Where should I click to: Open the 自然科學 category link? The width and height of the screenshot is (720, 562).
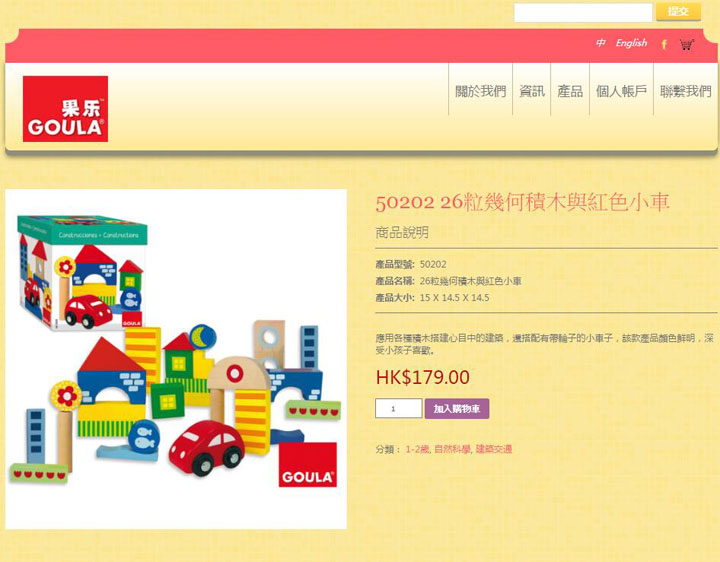tap(452, 449)
